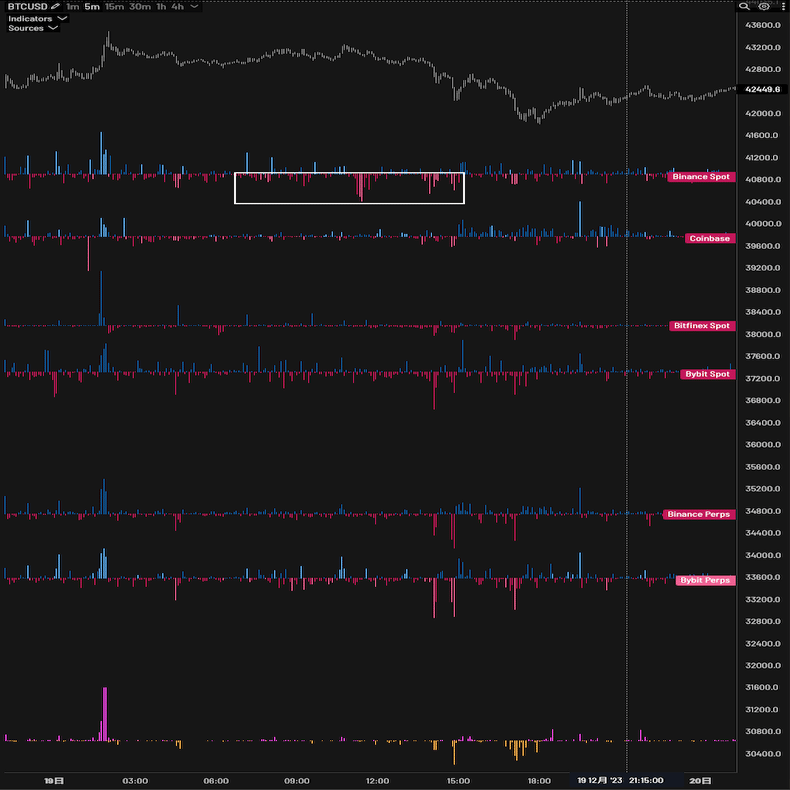Select the Coinbase series label
This screenshot has height=790, width=790.
click(709, 238)
